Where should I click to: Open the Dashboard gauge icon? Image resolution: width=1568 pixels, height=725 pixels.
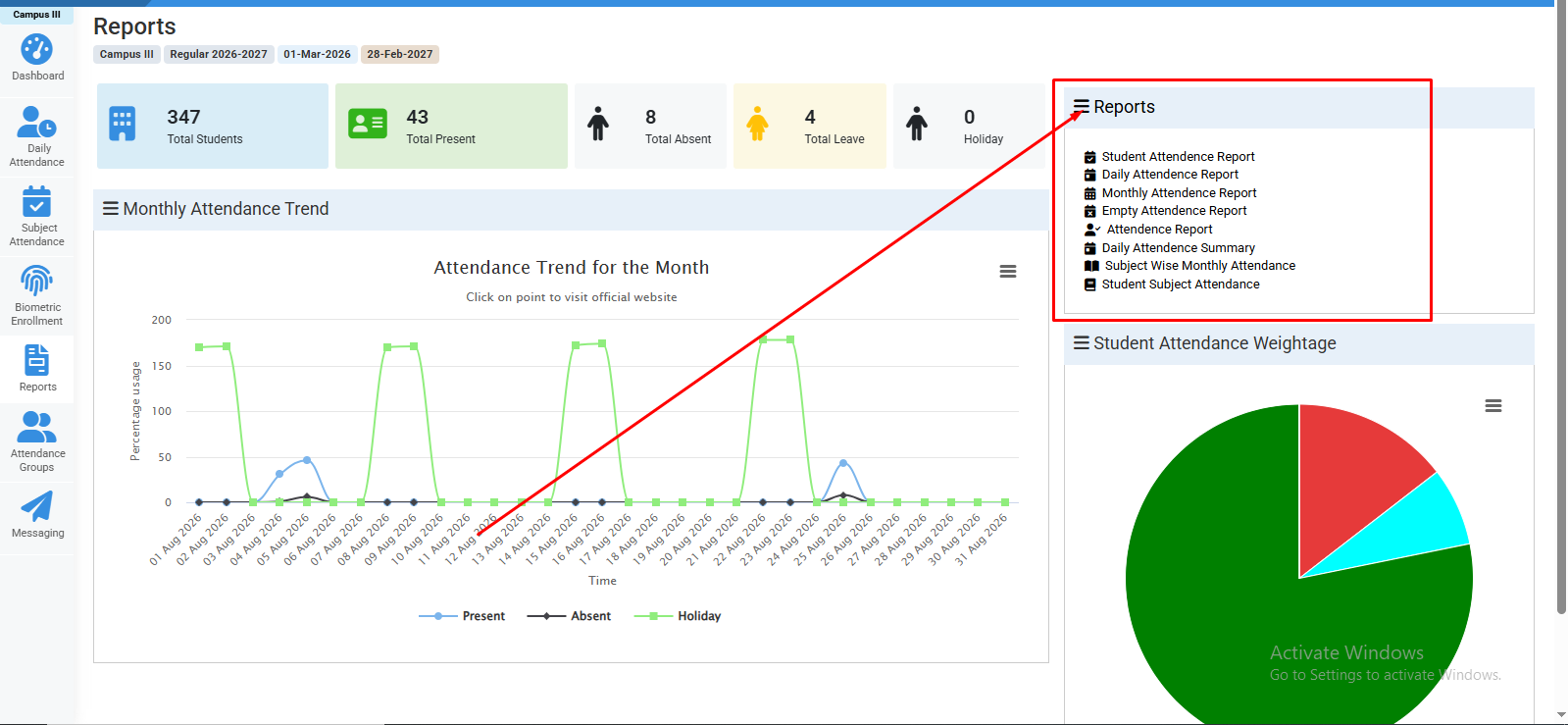tap(36, 49)
